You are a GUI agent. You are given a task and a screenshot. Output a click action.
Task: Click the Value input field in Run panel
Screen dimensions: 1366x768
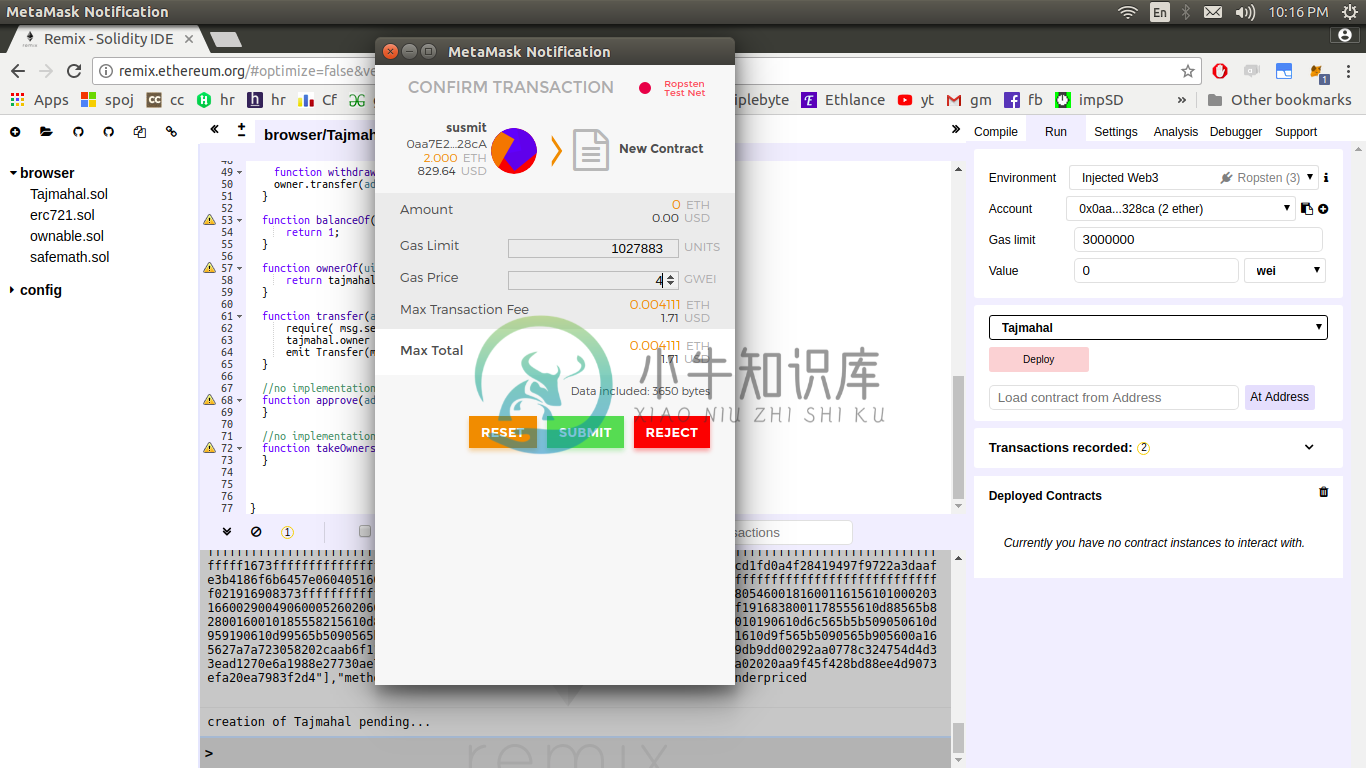1156,270
